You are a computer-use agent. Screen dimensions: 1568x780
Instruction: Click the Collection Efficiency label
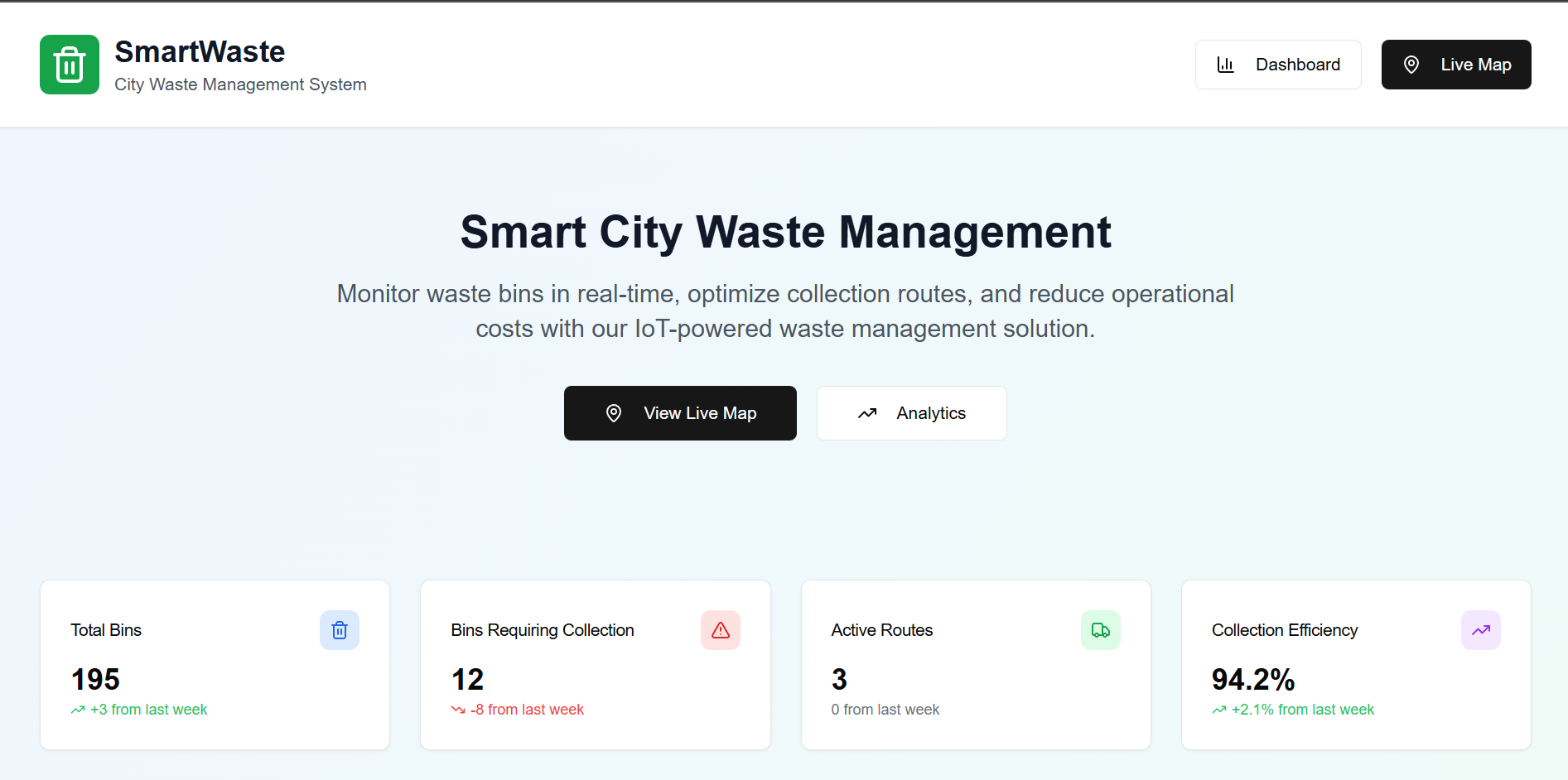(x=1285, y=630)
